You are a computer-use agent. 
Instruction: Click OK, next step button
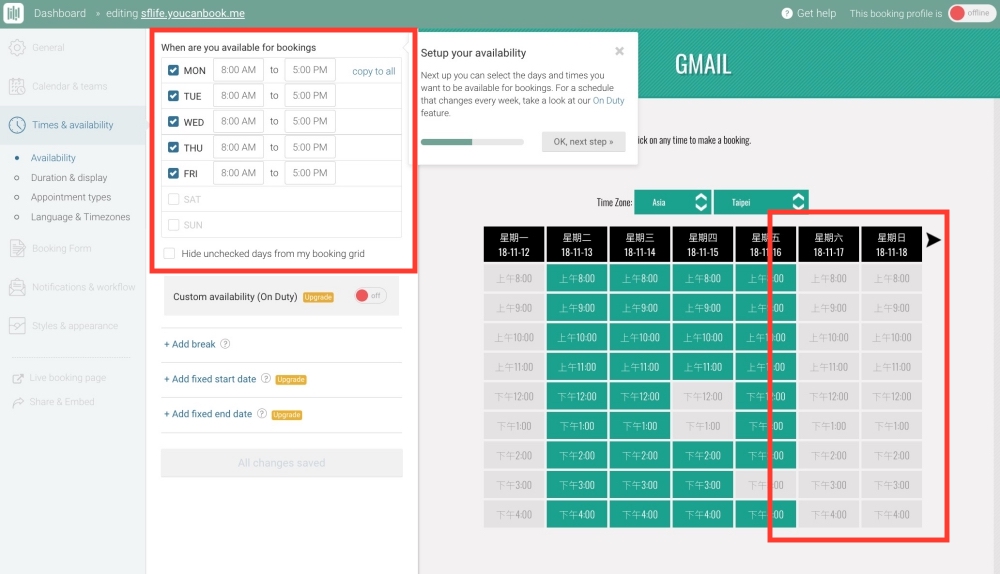coord(584,142)
